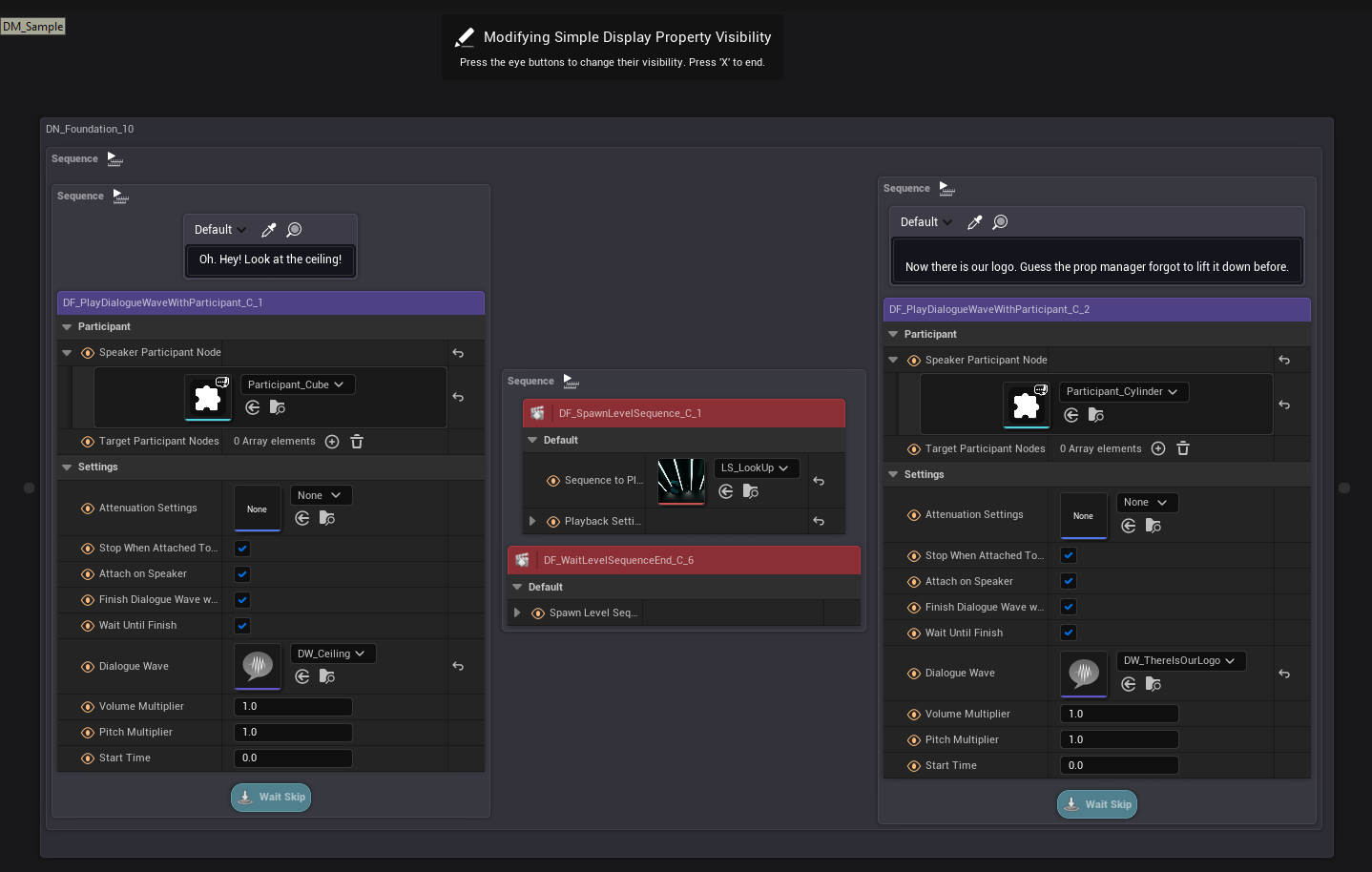Add element to left Target Participant Nodes array

(x=332, y=442)
